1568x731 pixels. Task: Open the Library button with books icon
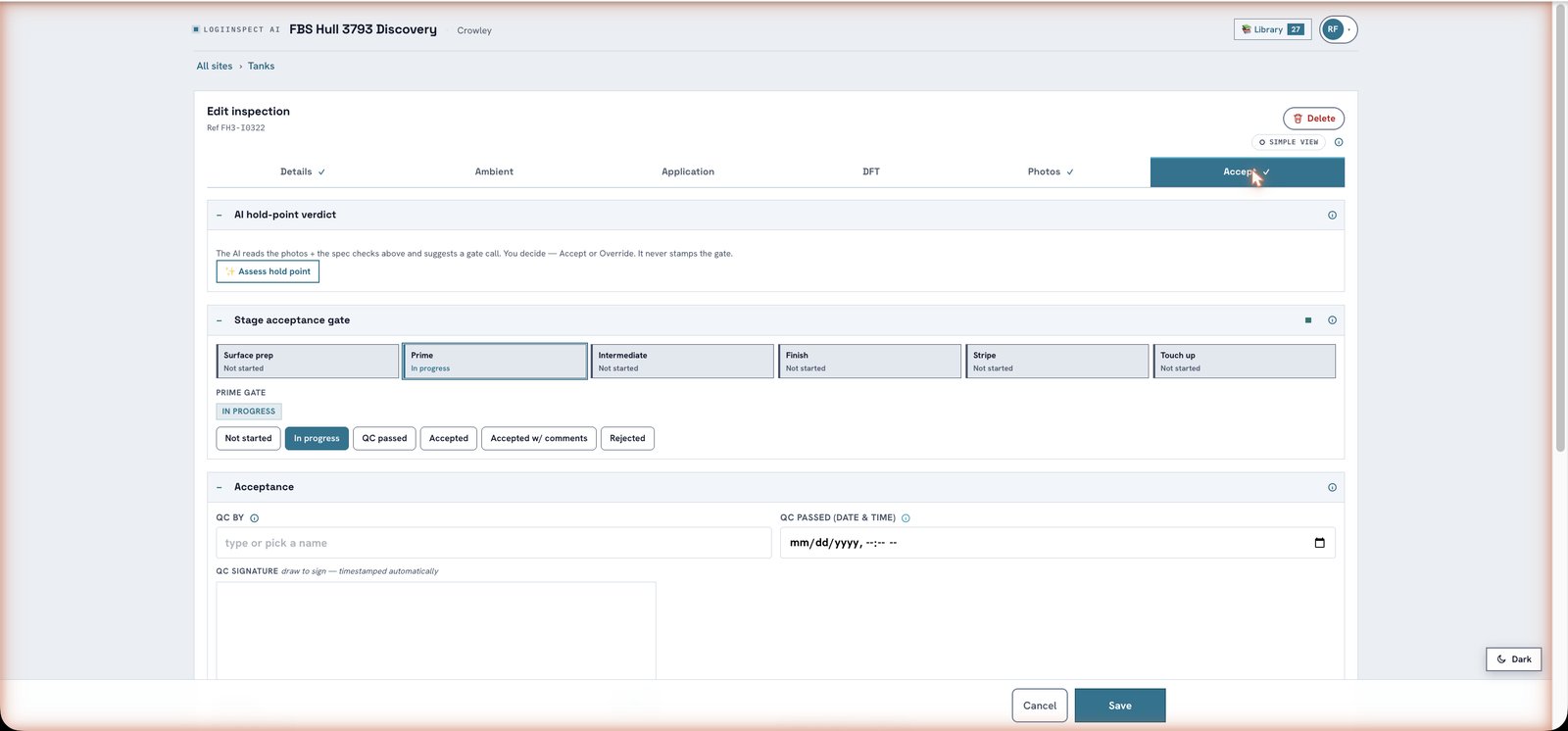(1272, 29)
